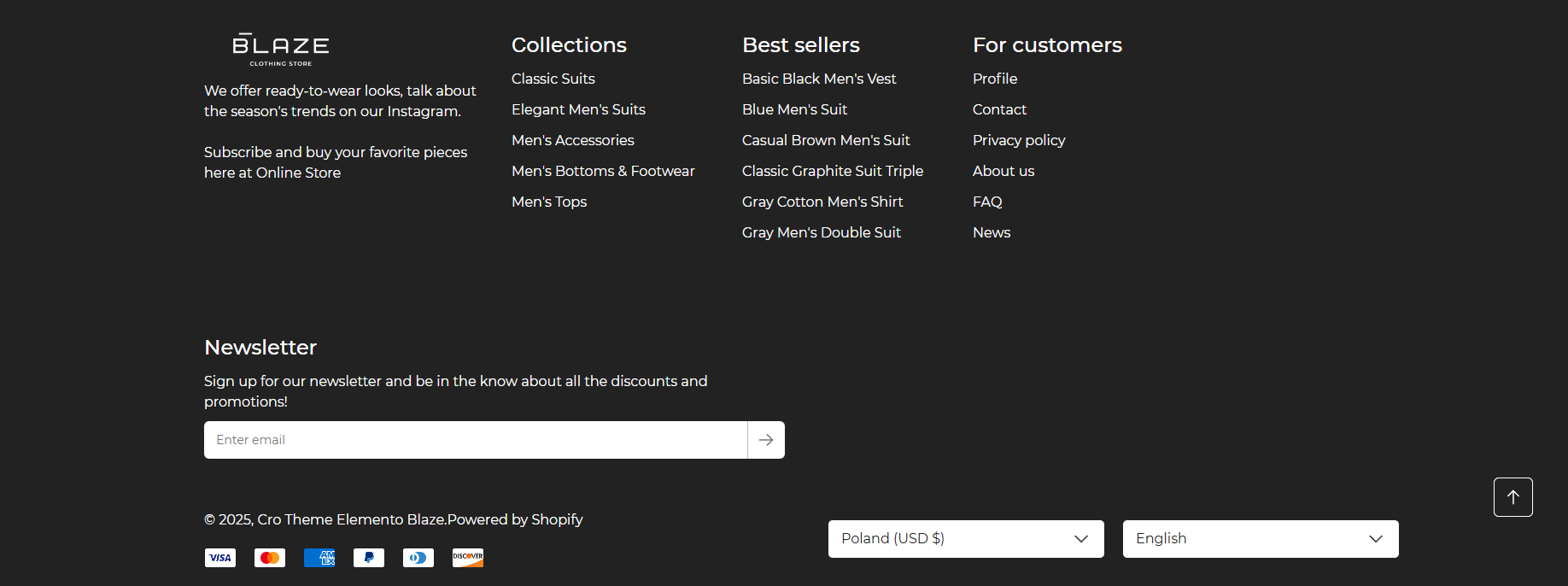Click the Enter email input field
The image size is (1568, 586).
click(475, 440)
